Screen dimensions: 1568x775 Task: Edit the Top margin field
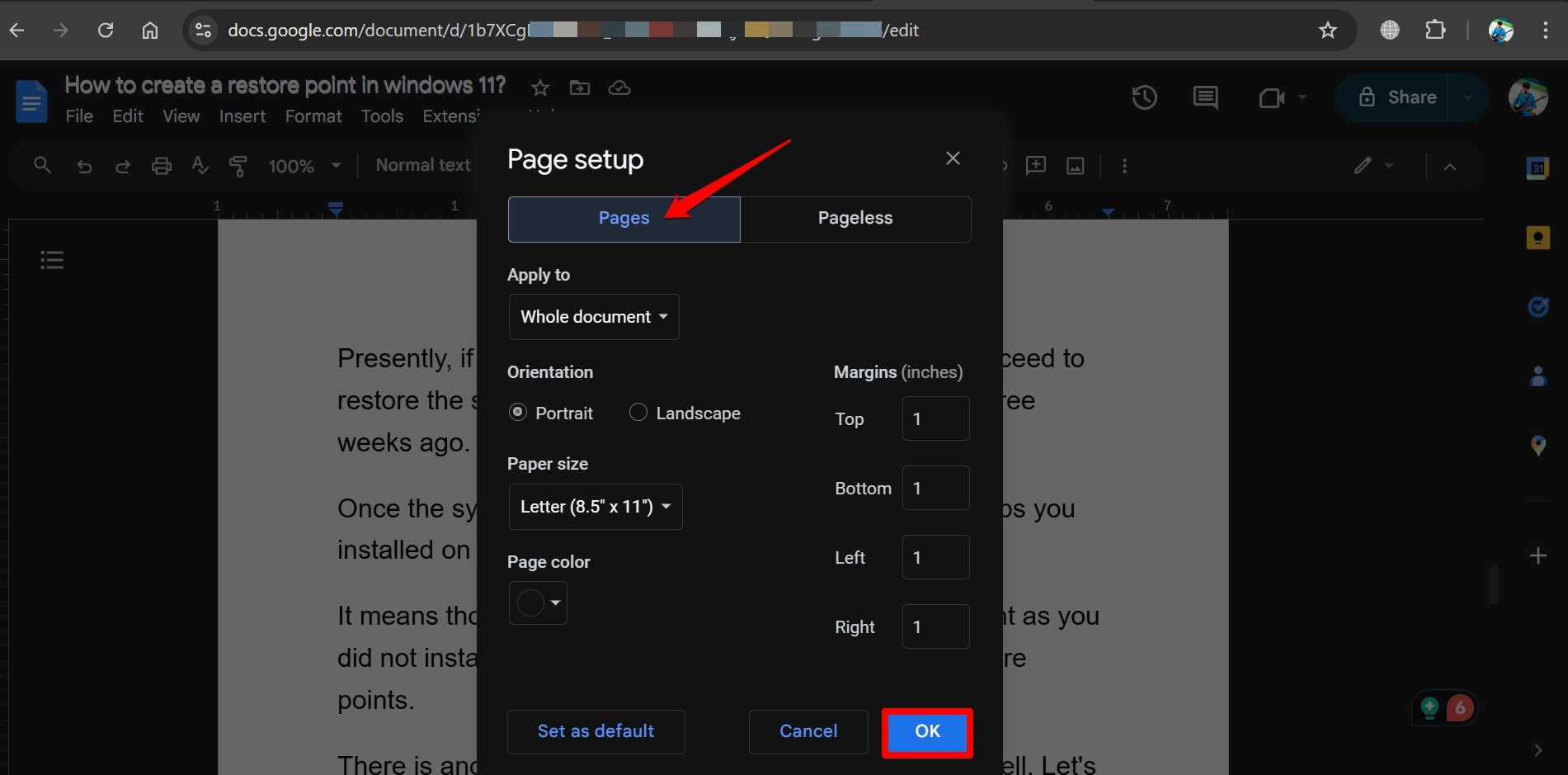click(935, 418)
